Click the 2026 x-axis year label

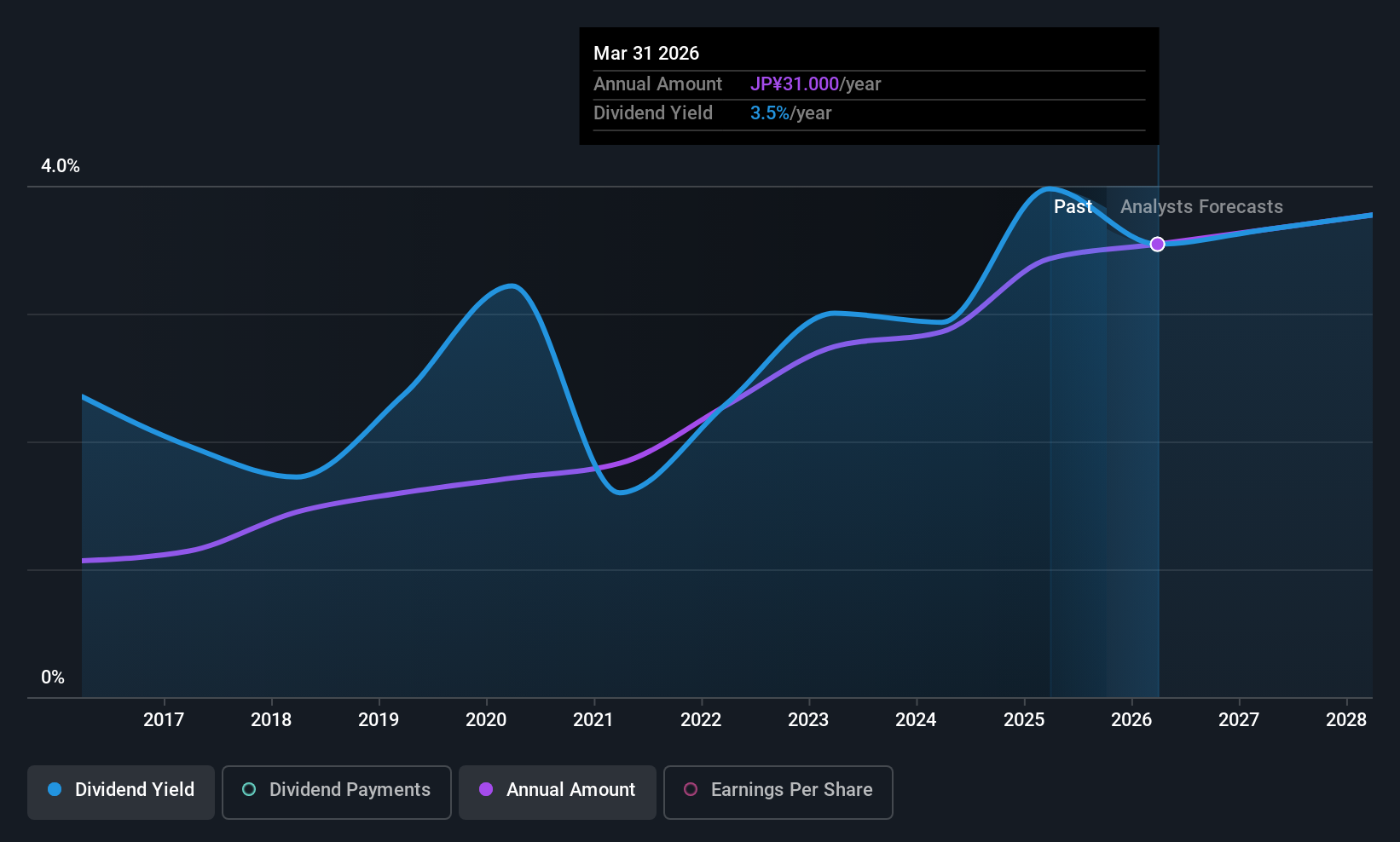click(1131, 720)
